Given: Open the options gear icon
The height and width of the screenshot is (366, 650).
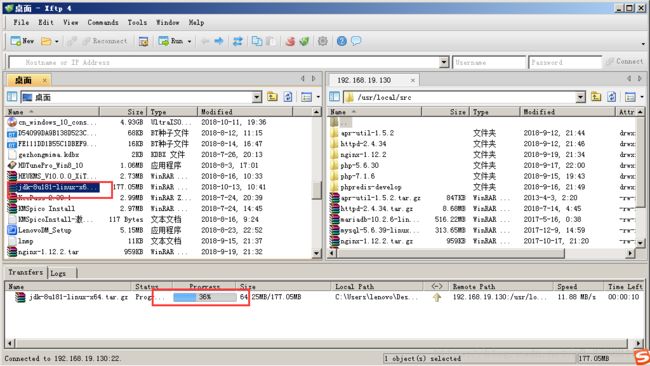Looking at the screenshot, I should (x=323, y=41).
